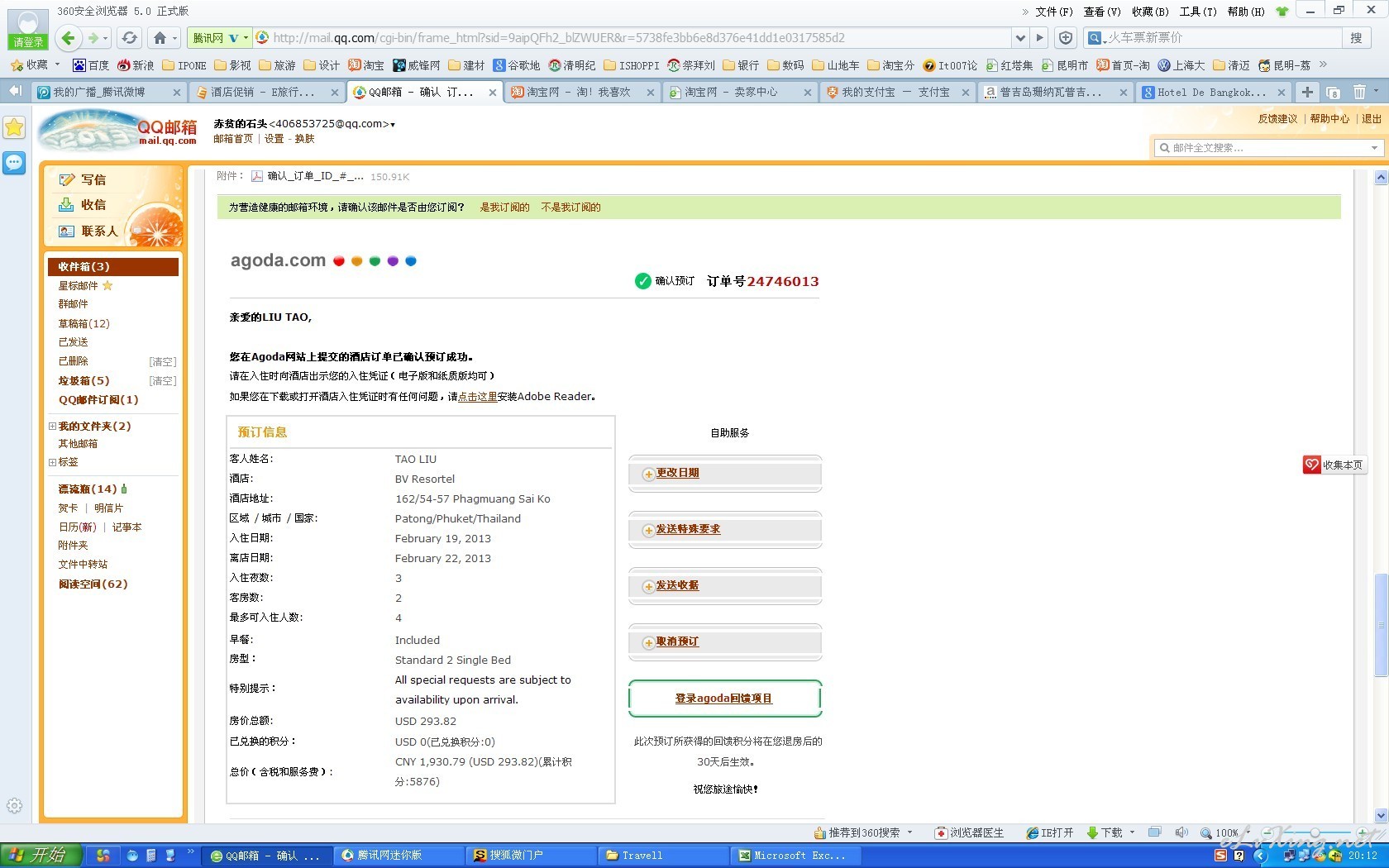Expand the 标签 tree node
This screenshot has width=1389, height=868.
click(52, 462)
